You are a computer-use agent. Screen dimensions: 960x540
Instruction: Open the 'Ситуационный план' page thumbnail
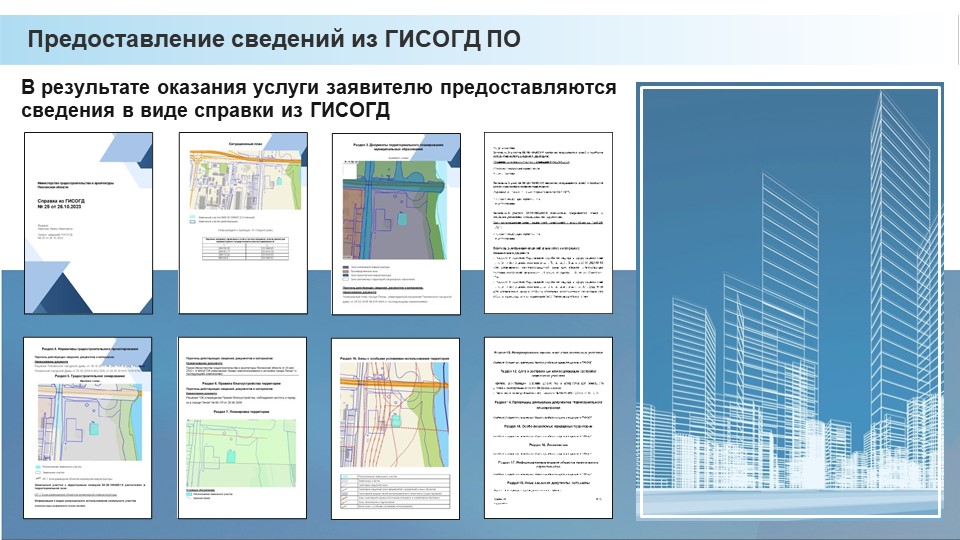243,223
